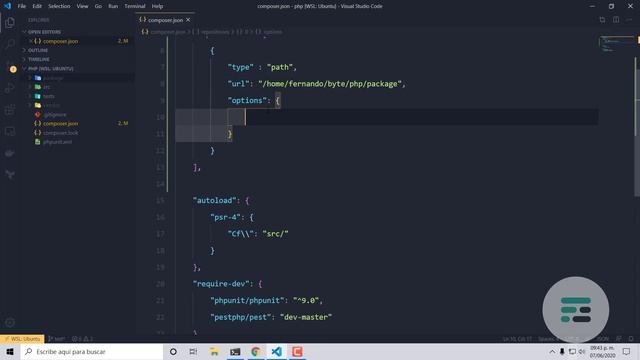Viewport: 640px width, 360px height.
Task: Open the Go menu
Action: 98,6
